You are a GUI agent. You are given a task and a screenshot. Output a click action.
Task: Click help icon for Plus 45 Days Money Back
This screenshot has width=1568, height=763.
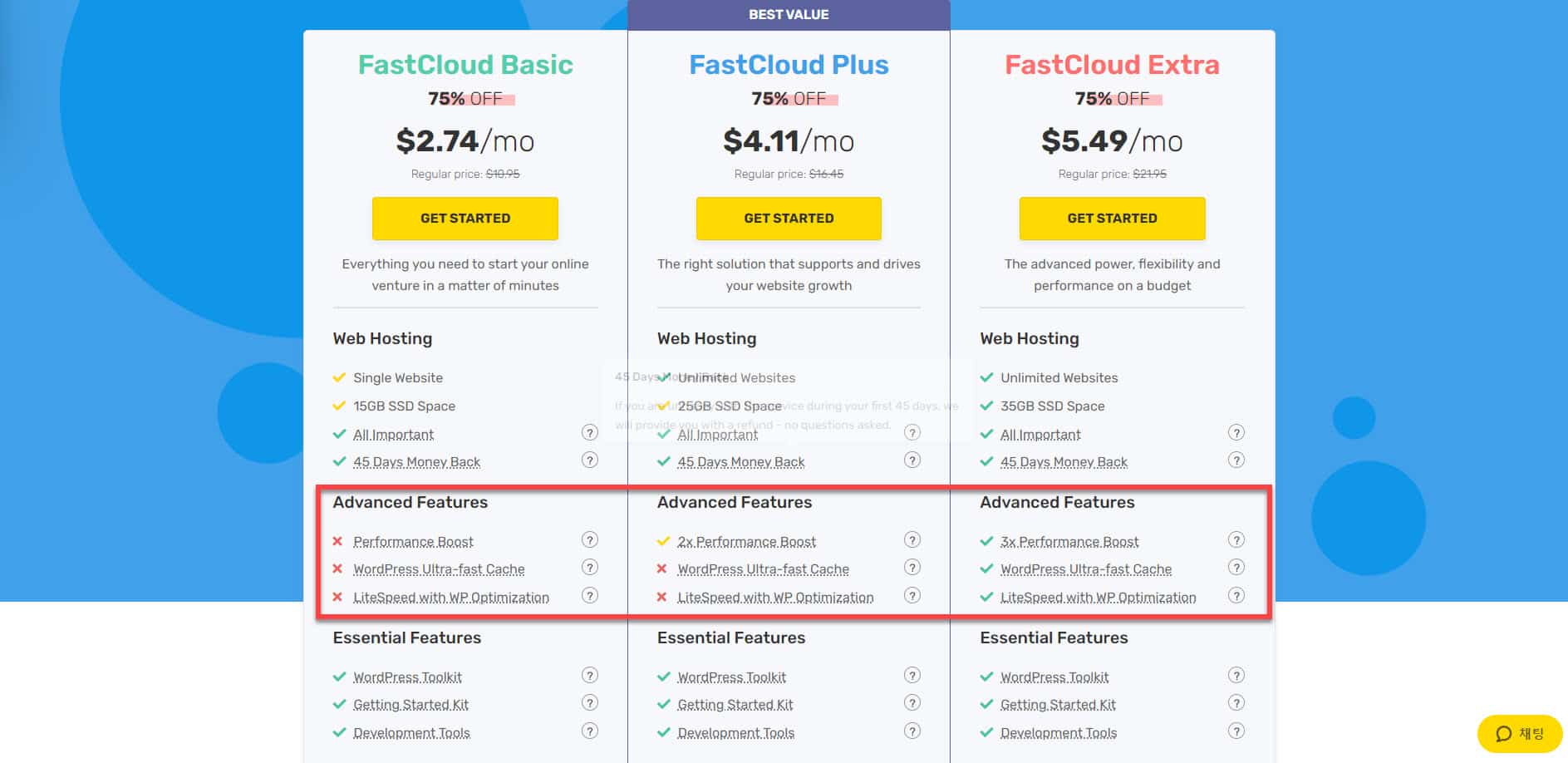click(x=912, y=460)
